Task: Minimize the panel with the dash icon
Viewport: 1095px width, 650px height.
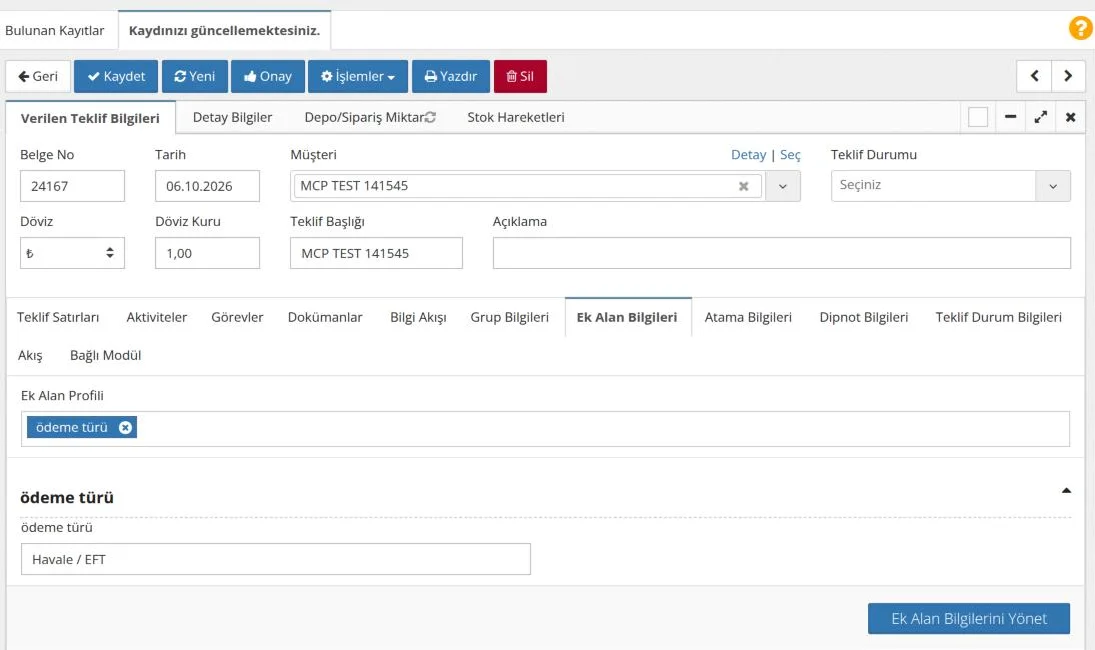Action: (x=1010, y=117)
